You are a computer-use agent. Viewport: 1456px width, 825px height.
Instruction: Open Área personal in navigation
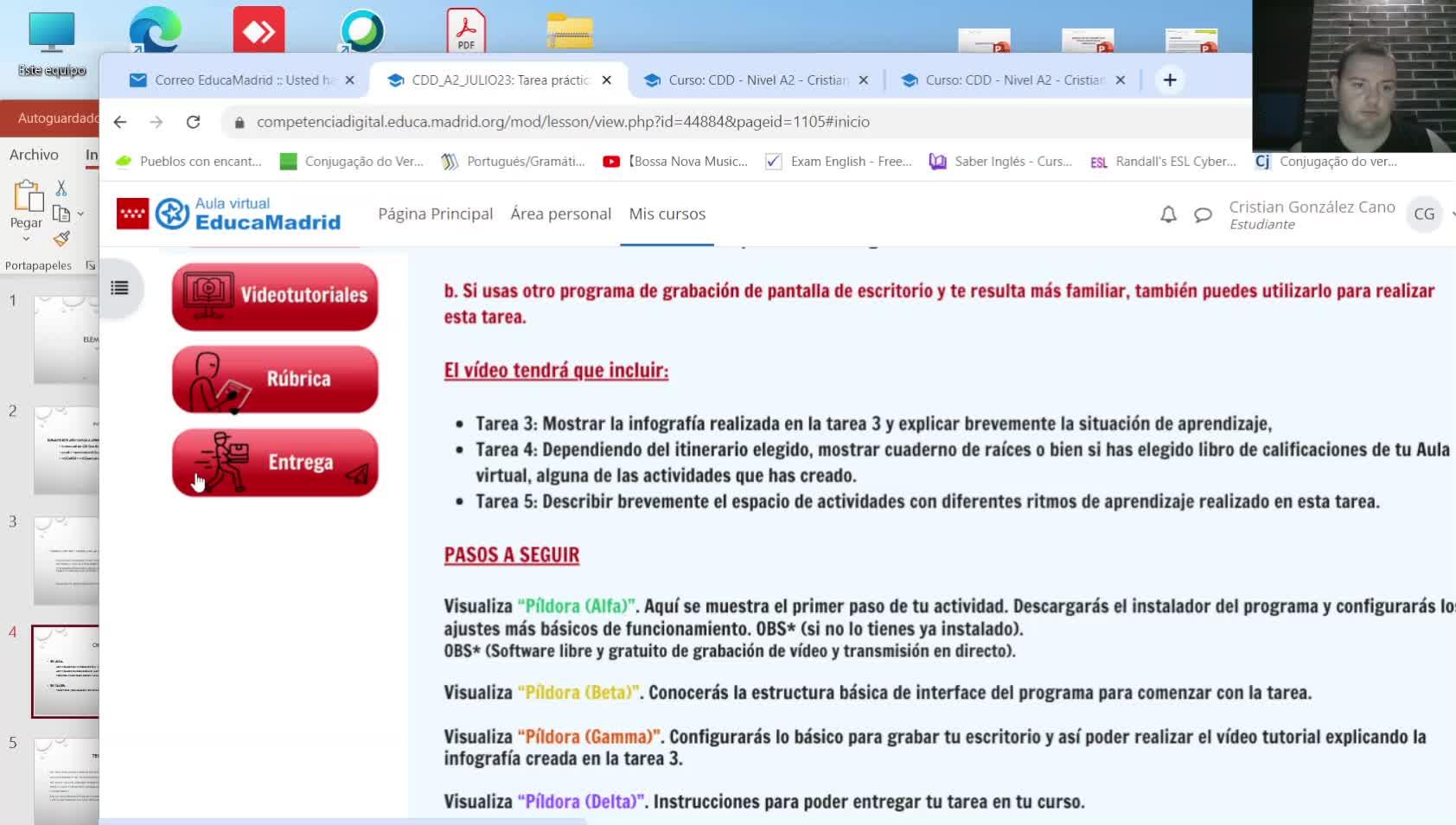coord(561,214)
